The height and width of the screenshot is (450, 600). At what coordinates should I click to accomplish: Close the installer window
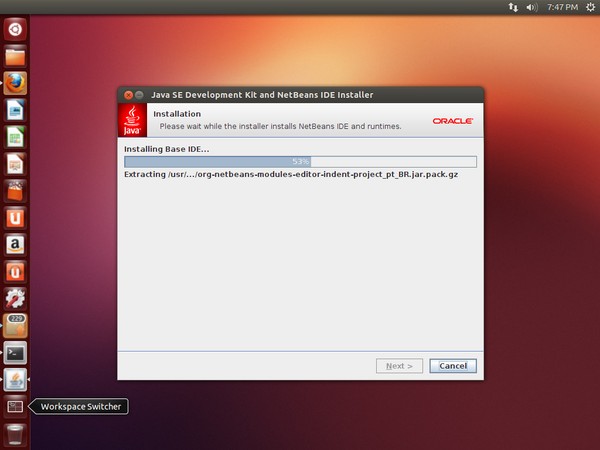coord(128,95)
